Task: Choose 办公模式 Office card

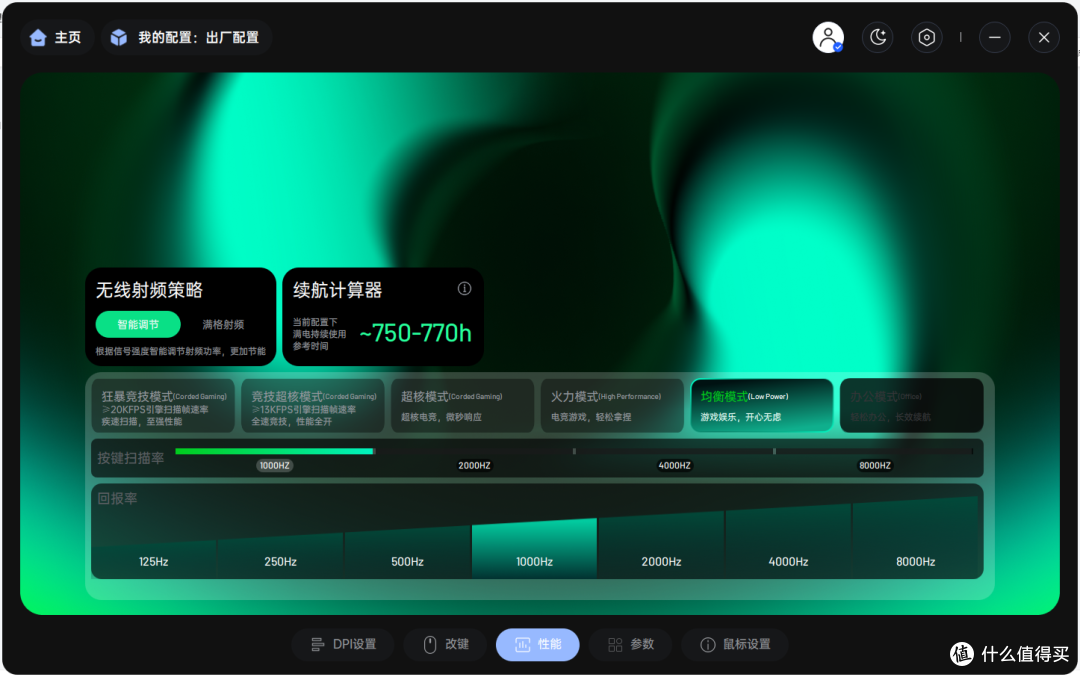Action: tap(911, 406)
